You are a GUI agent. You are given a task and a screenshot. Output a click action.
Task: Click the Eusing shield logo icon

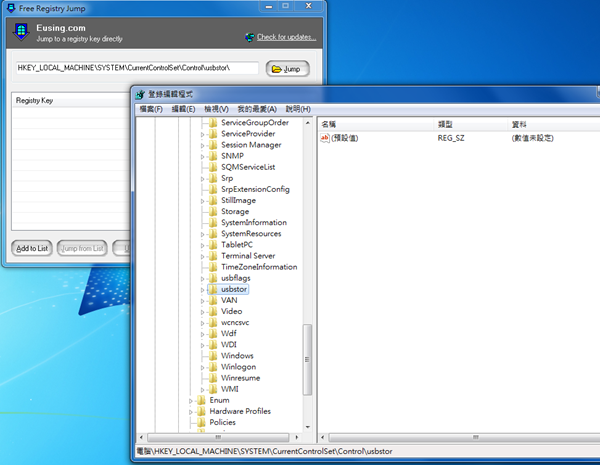coord(22,34)
